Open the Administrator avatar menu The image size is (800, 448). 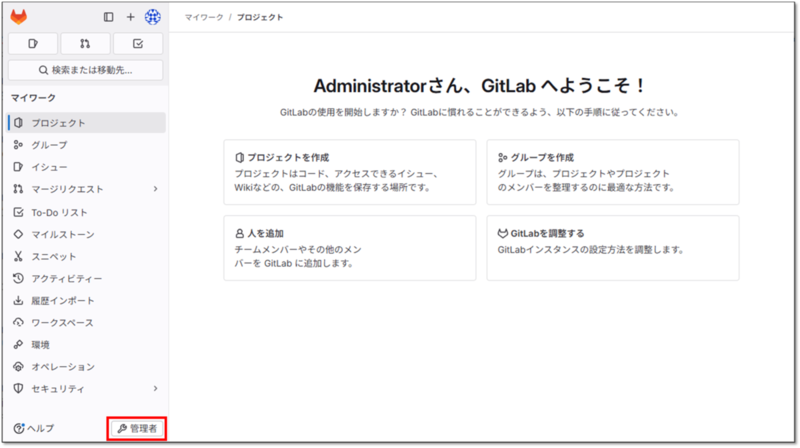point(153,17)
